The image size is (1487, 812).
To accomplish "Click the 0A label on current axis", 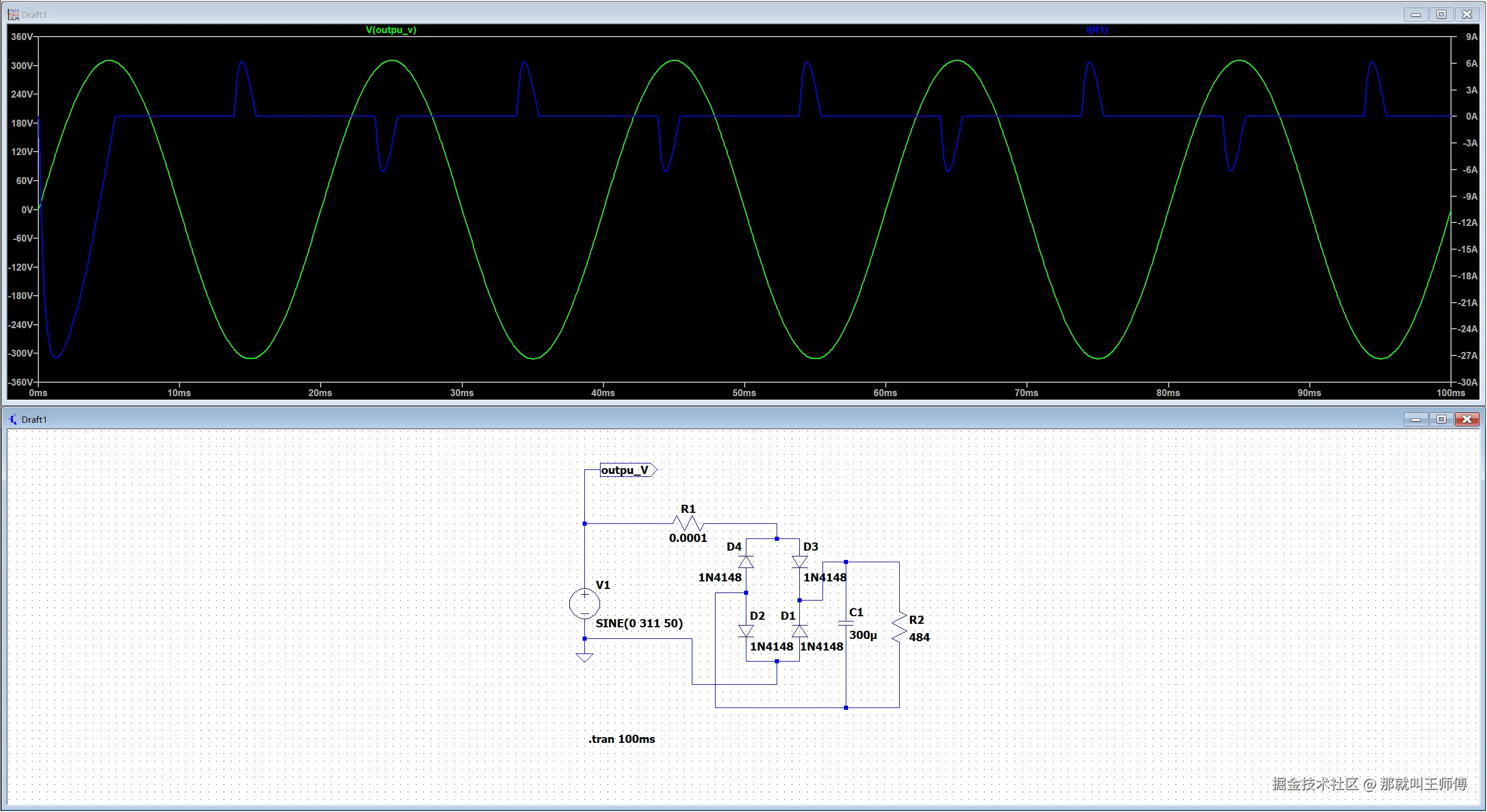I will pos(1472,116).
